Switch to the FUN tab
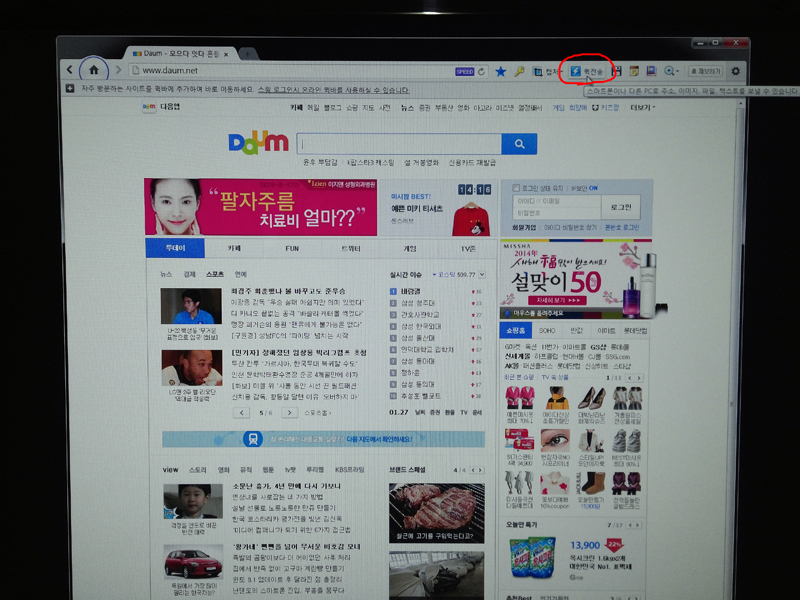Image resolution: width=800 pixels, height=600 pixels. pyautogui.click(x=292, y=248)
